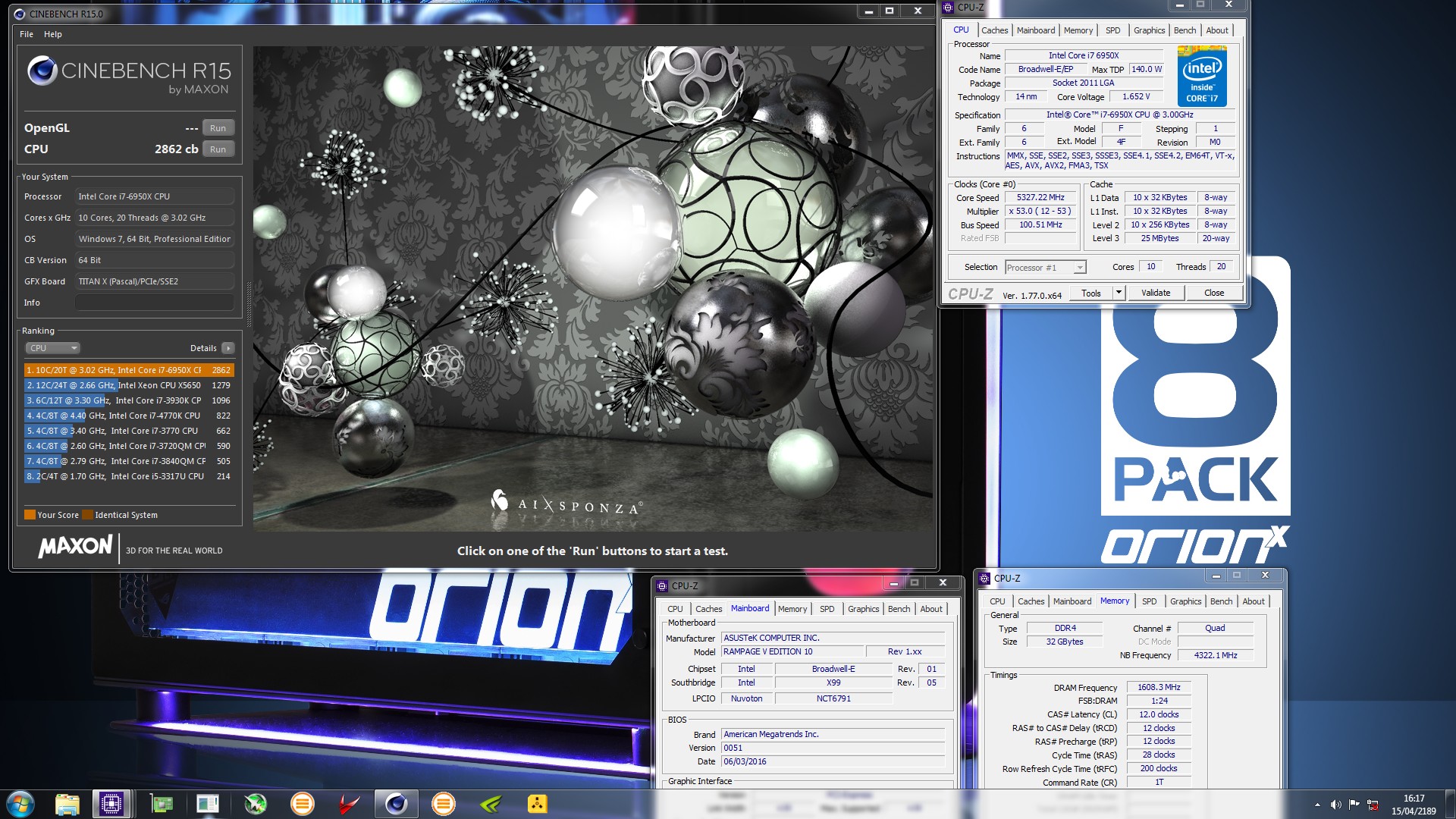
Task: Click the Memory CPU-Z window's title icon
Action: click(x=985, y=578)
